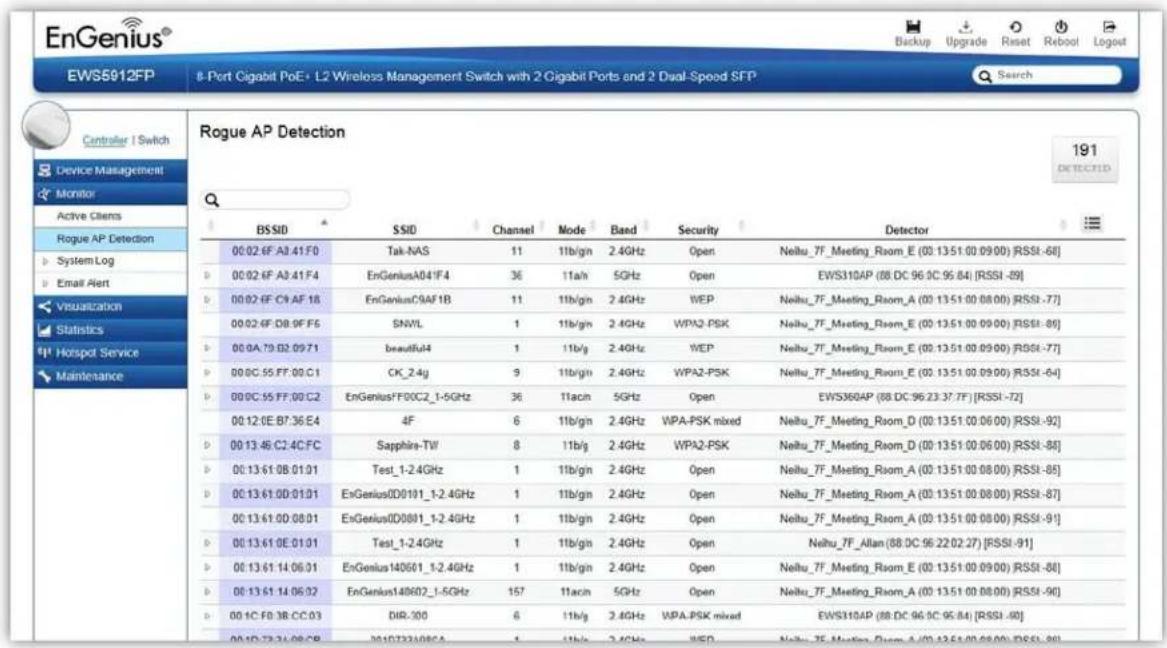
Task: Switch to the Controller view link
Action: point(105,140)
